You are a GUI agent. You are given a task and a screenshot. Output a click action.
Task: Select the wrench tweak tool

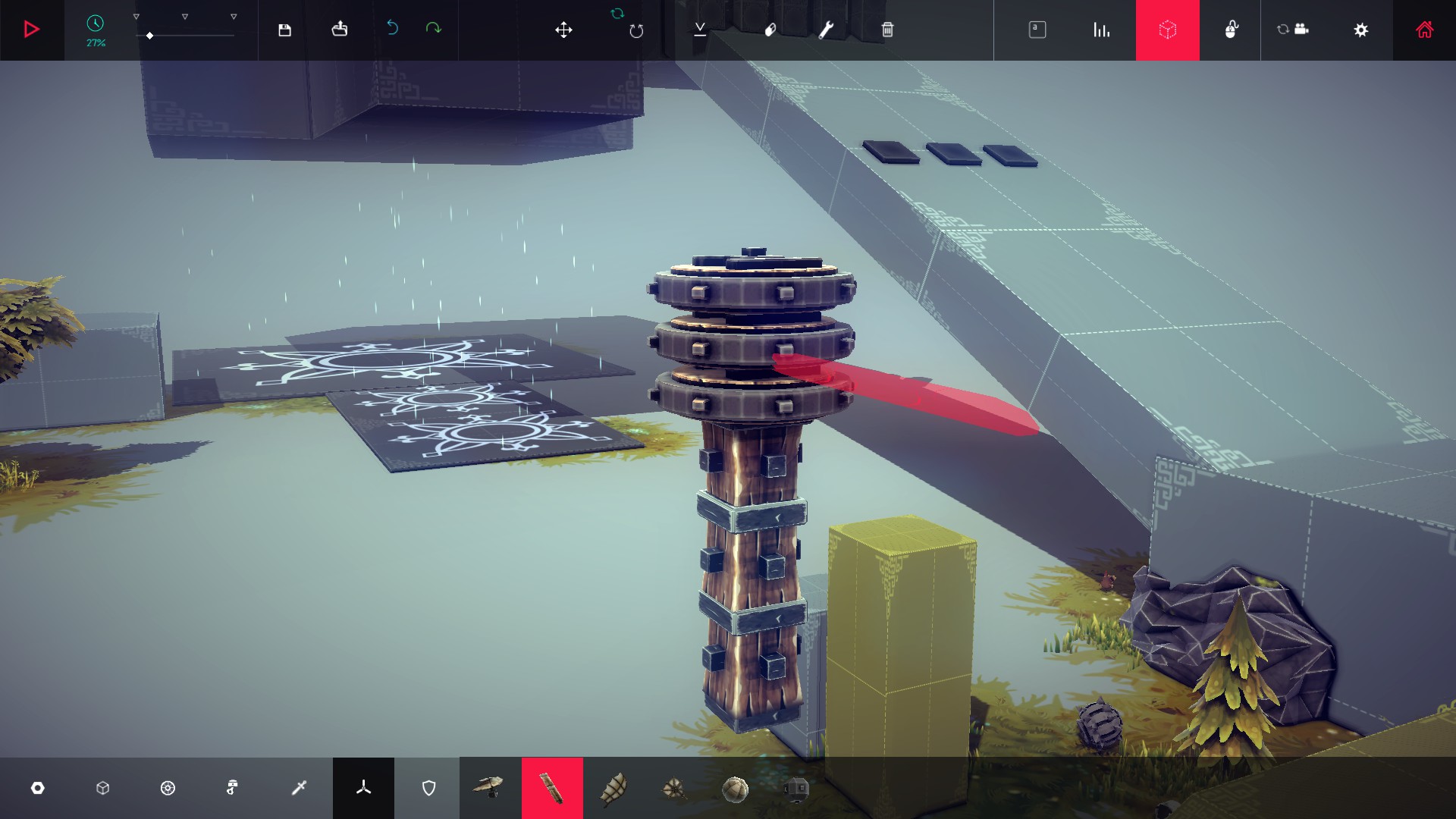pyautogui.click(x=826, y=30)
